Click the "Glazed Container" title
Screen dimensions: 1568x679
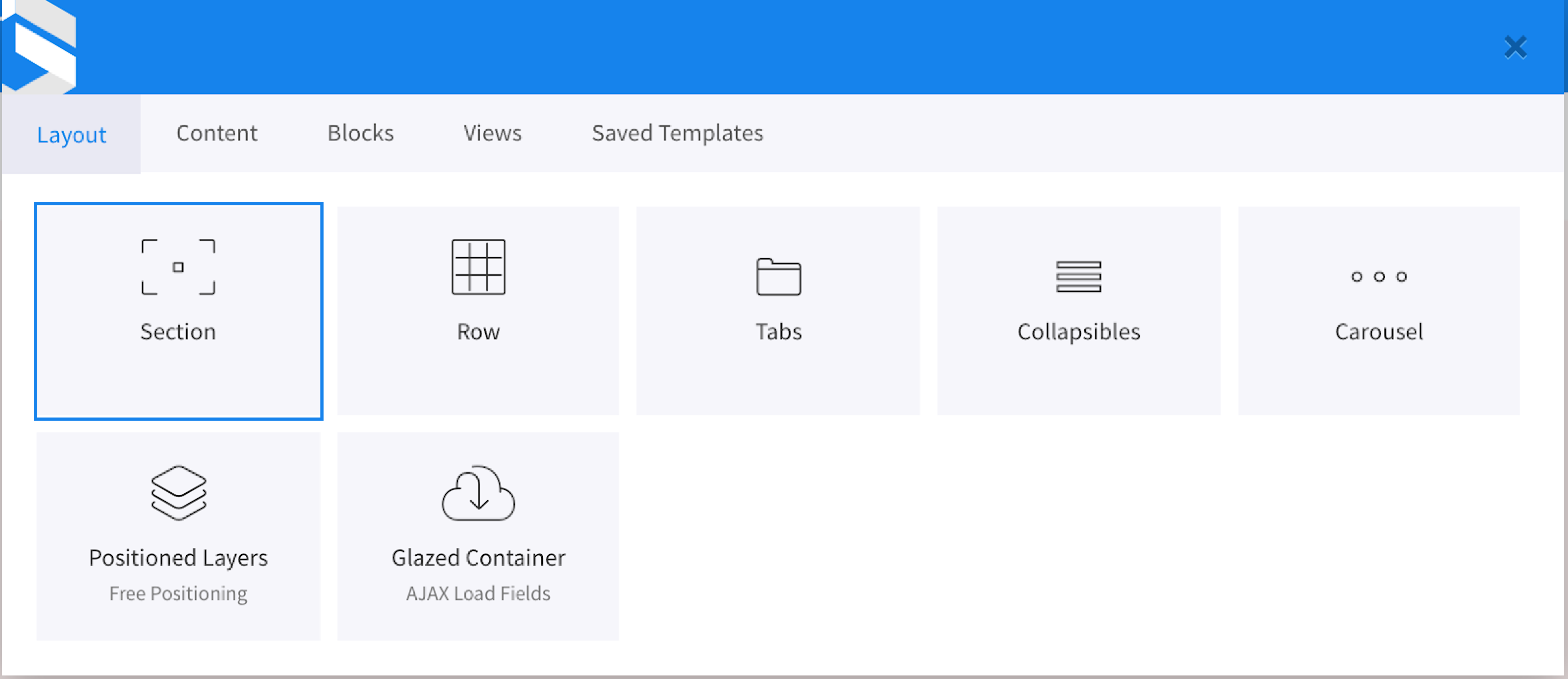pos(478,558)
